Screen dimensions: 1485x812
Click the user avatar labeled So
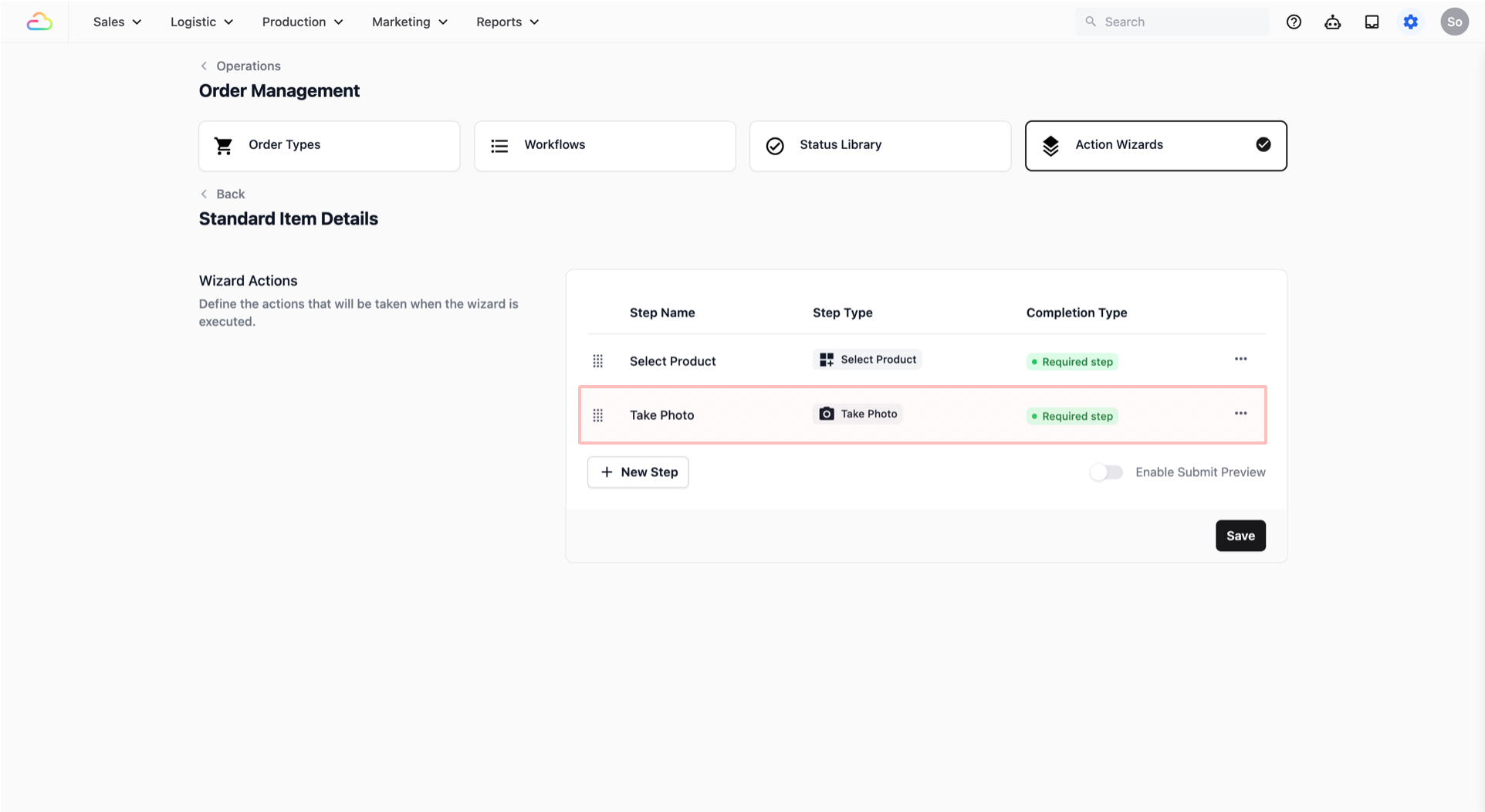(x=1454, y=22)
